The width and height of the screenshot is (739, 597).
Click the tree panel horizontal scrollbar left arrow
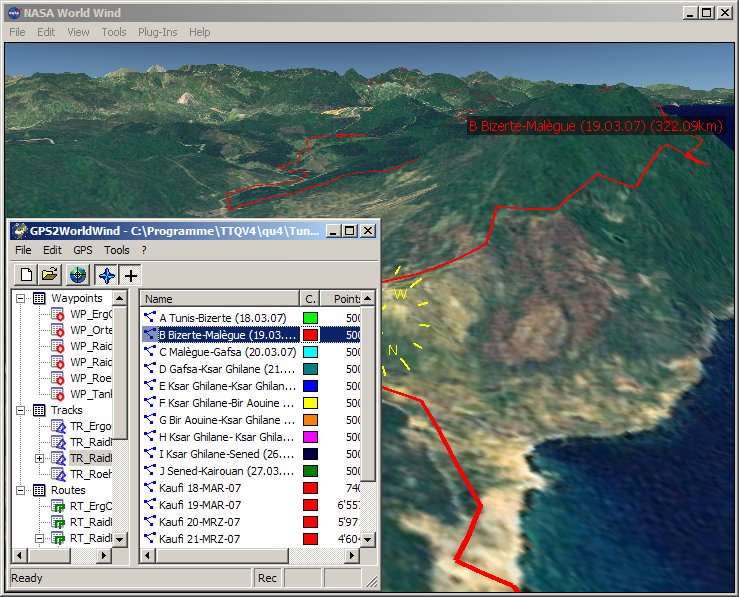coord(19,556)
